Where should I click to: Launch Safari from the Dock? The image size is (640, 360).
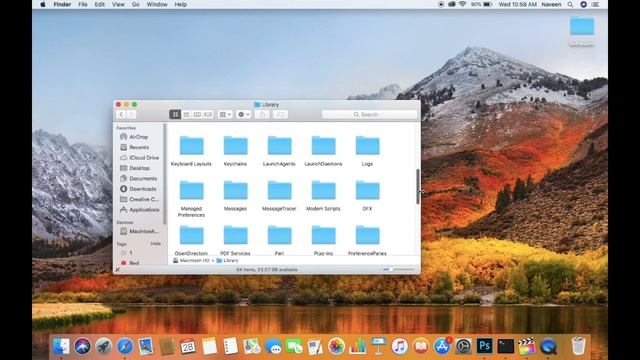pyautogui.click(x=125, y=347)
